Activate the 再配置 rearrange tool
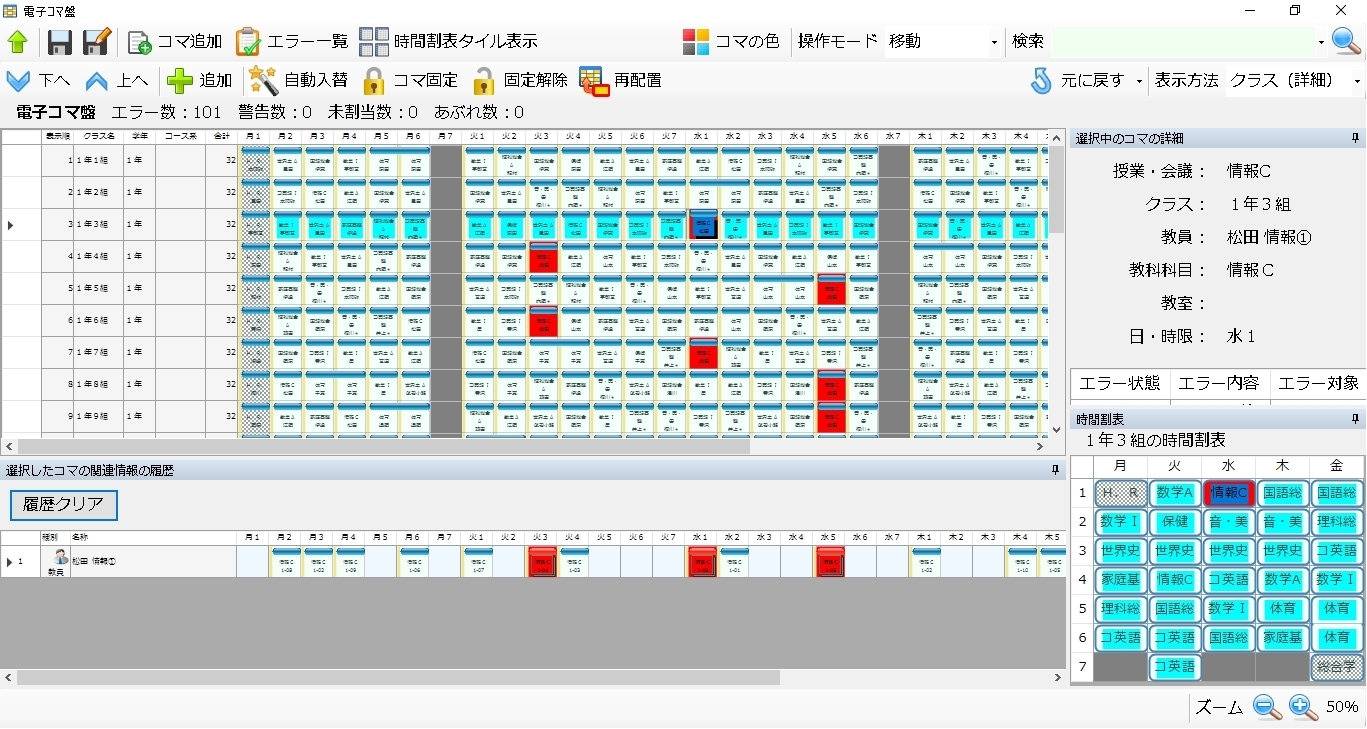This screenshot has height=729, width=1367. point(594,80)
